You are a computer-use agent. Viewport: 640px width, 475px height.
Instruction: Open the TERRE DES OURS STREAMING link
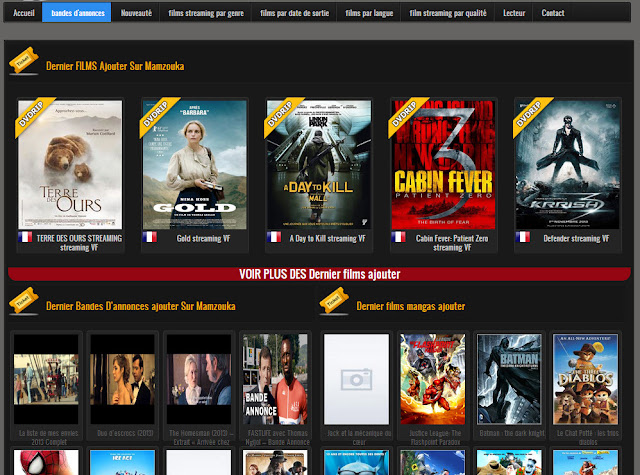[x=78, y=242]
